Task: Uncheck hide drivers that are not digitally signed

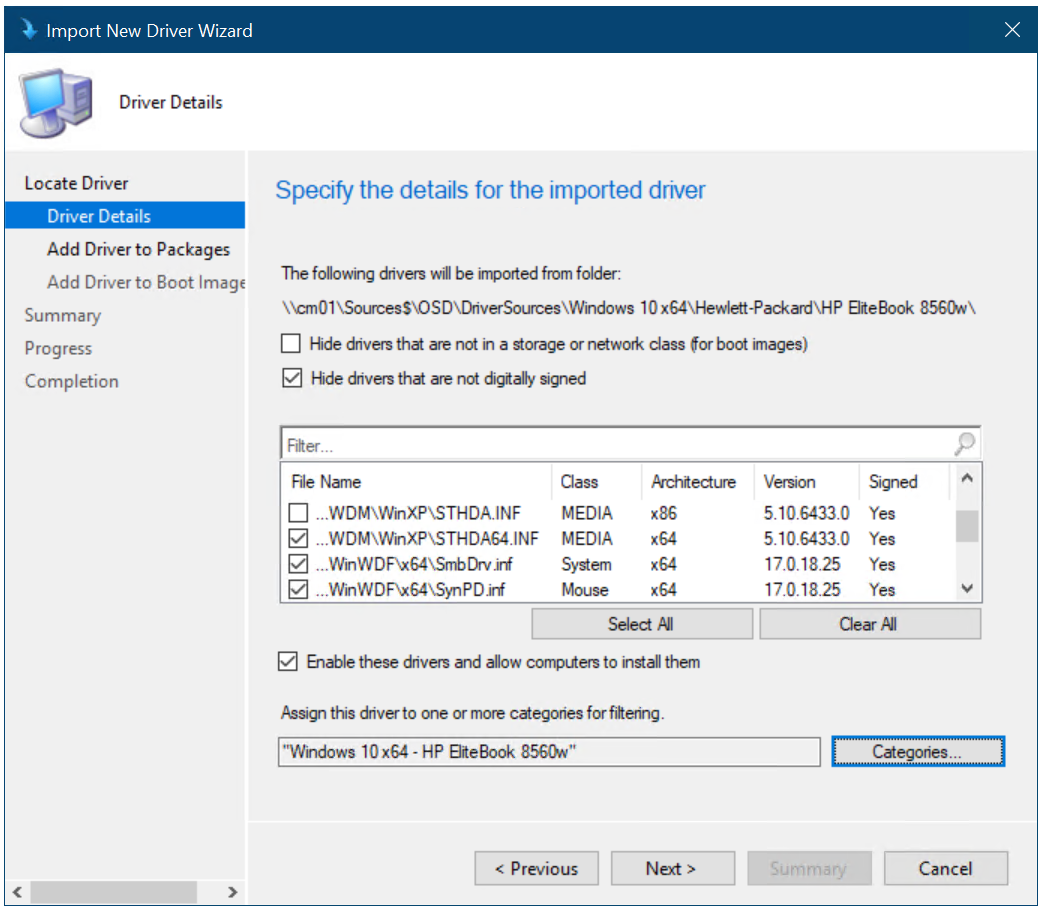Action: point(290,378)
